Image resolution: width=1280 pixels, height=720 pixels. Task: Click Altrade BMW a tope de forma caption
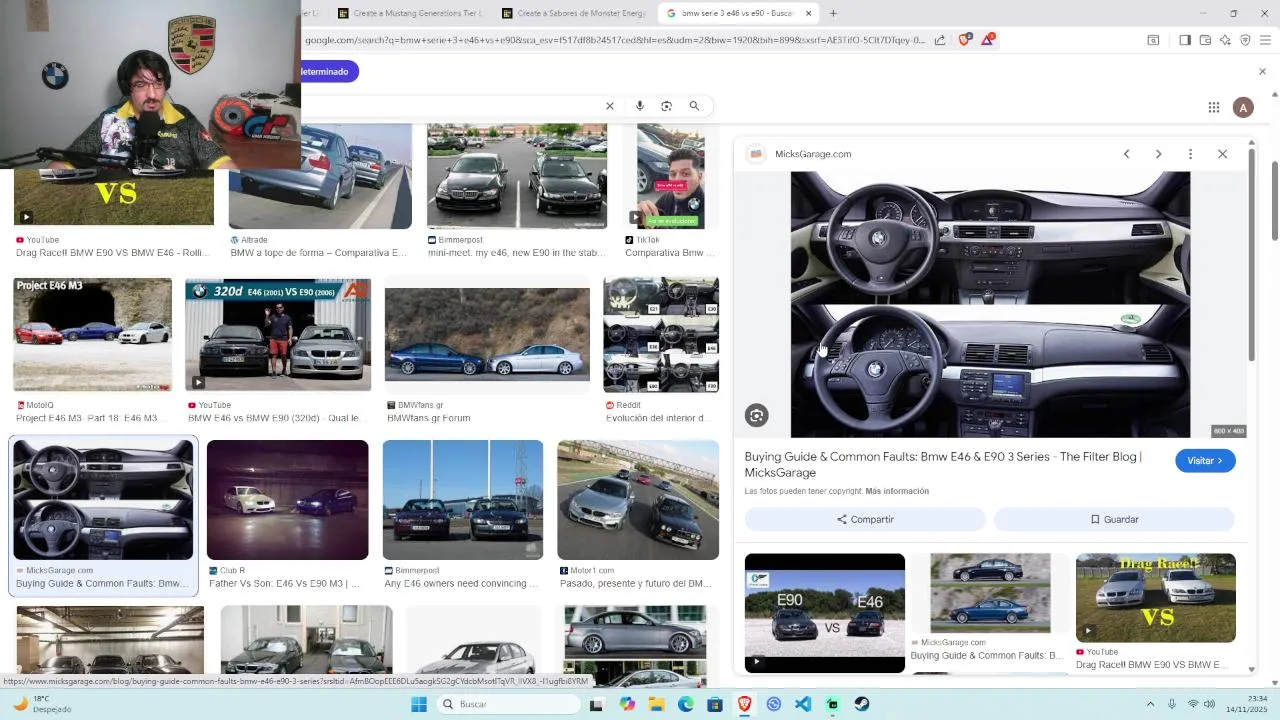coord(318,253)
